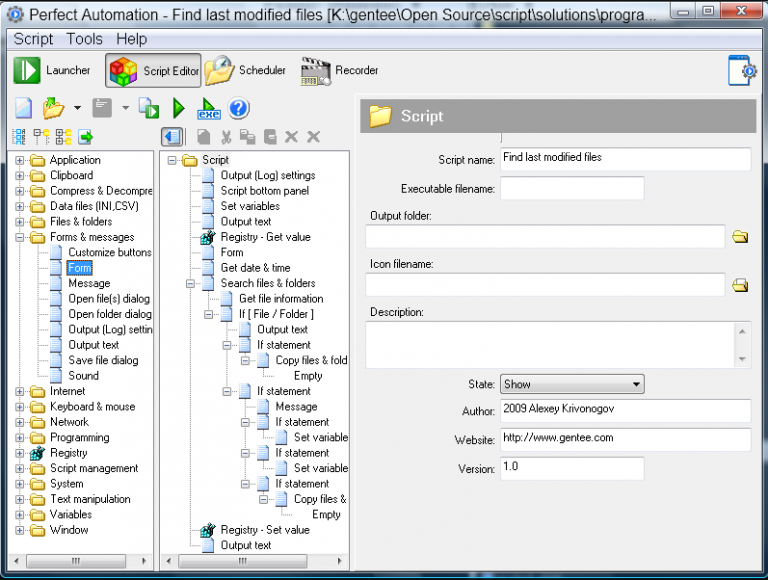The width and height of the screenshot is (768, 580).
Task: Open the Recorder tool
Action: [341, 71]
